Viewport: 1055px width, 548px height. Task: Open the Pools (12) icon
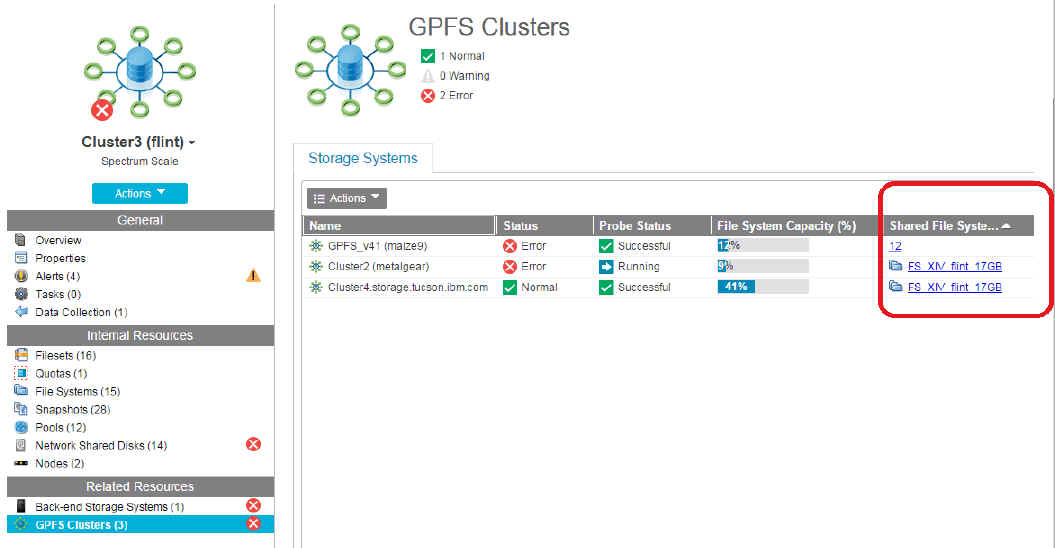[x=21, y=427]
